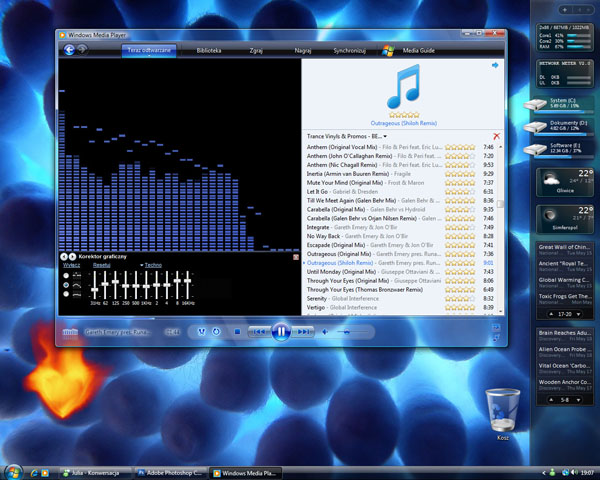Open the System (C:) drive gadget

559,104
